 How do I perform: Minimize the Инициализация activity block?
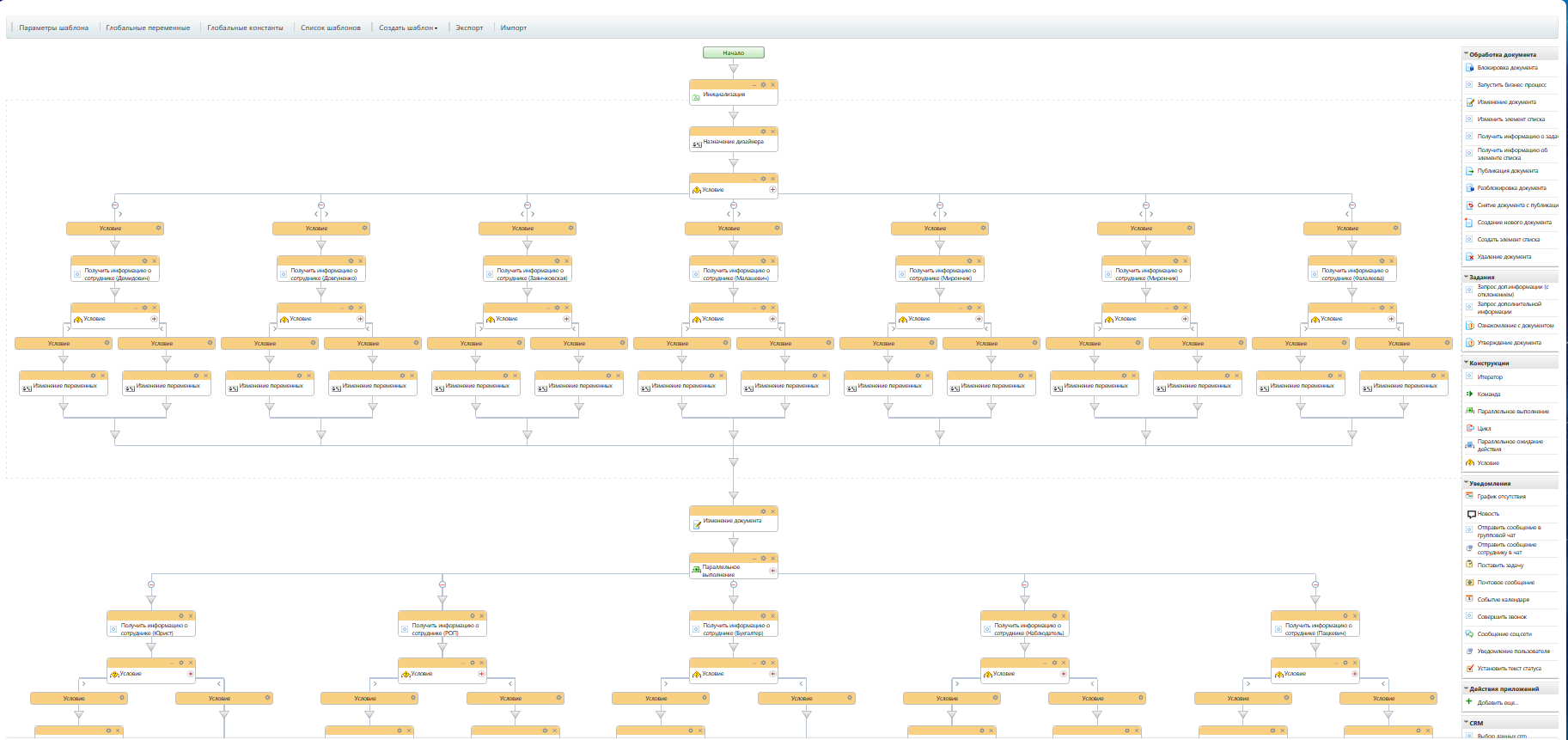[753, 84]
